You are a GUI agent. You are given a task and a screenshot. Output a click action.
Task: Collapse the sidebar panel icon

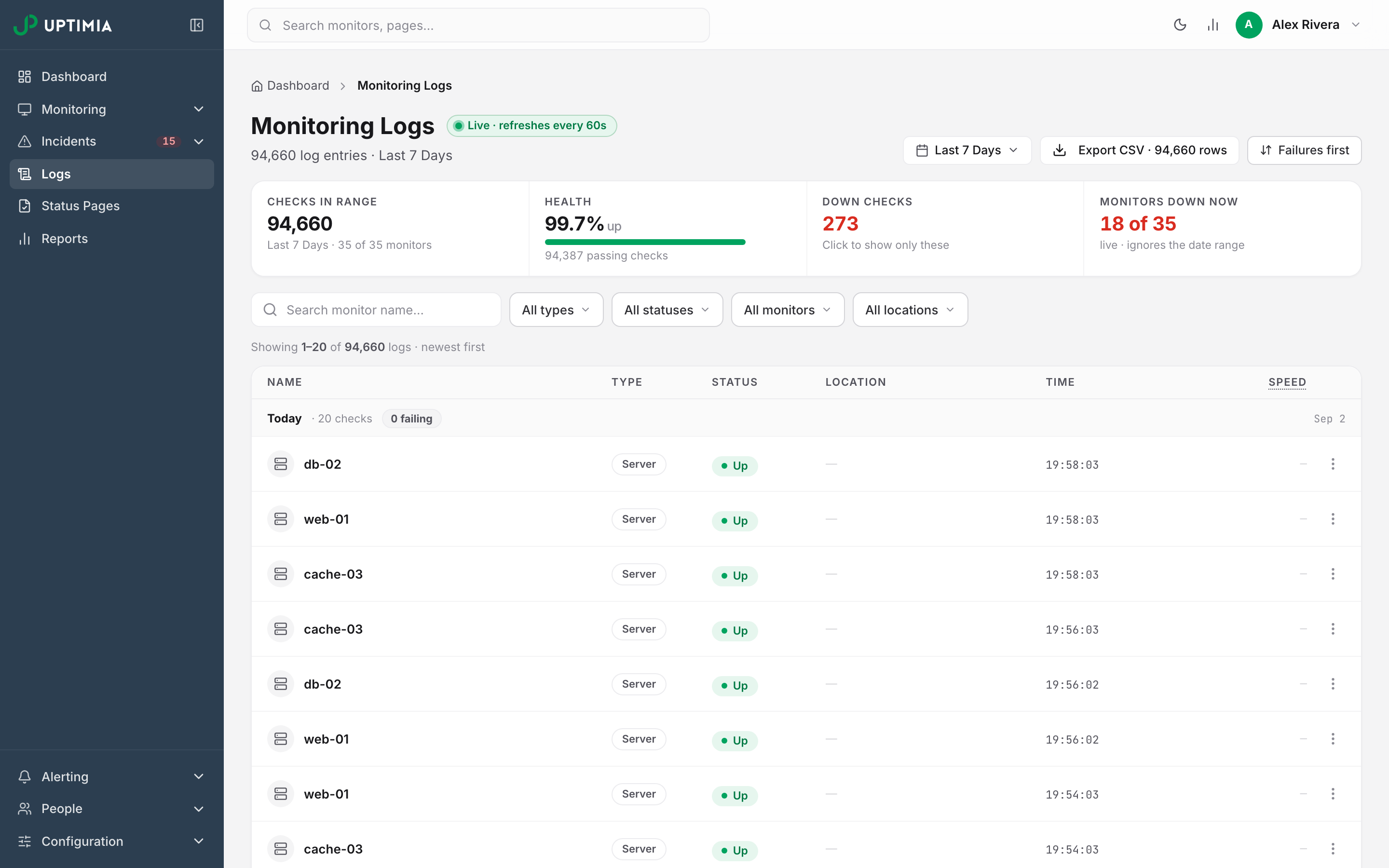(x=196, y=25)
